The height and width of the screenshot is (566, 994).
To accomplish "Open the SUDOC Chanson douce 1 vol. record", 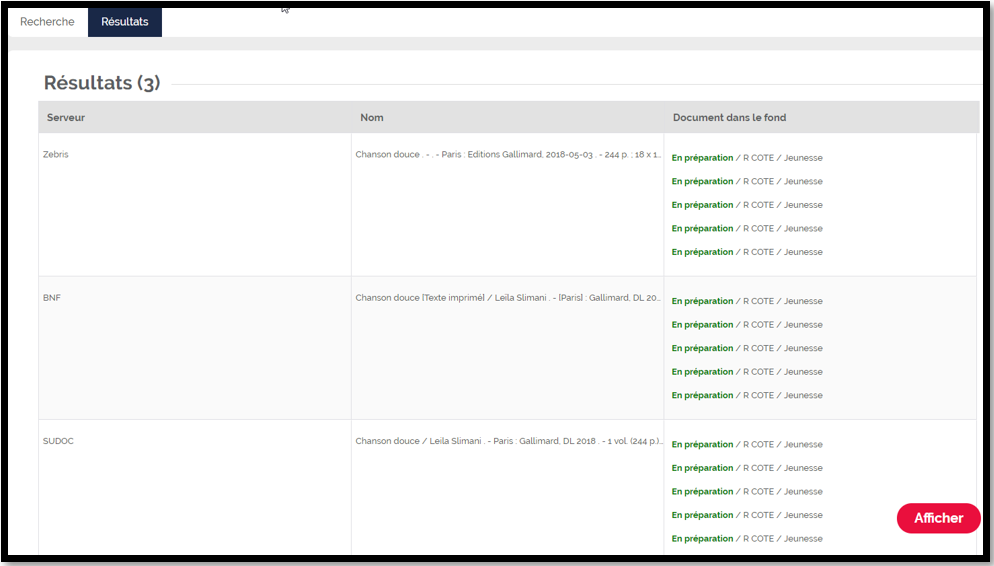I will tap(507, 441).
